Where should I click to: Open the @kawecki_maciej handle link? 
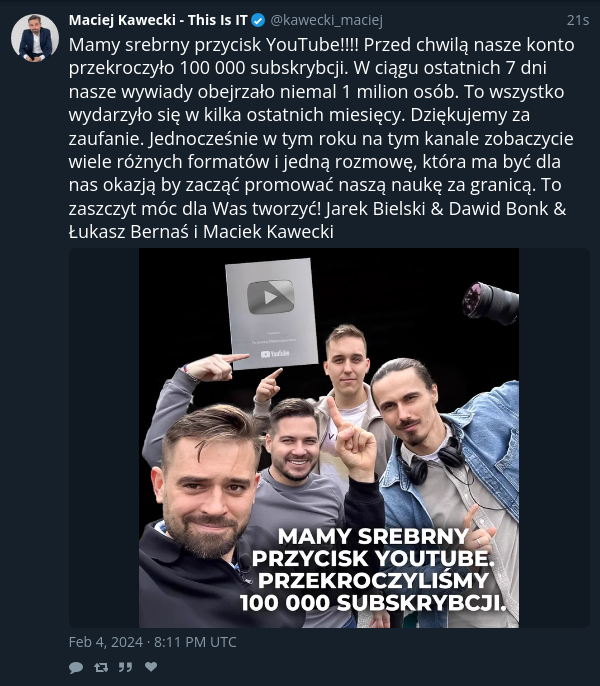point(326,20)
